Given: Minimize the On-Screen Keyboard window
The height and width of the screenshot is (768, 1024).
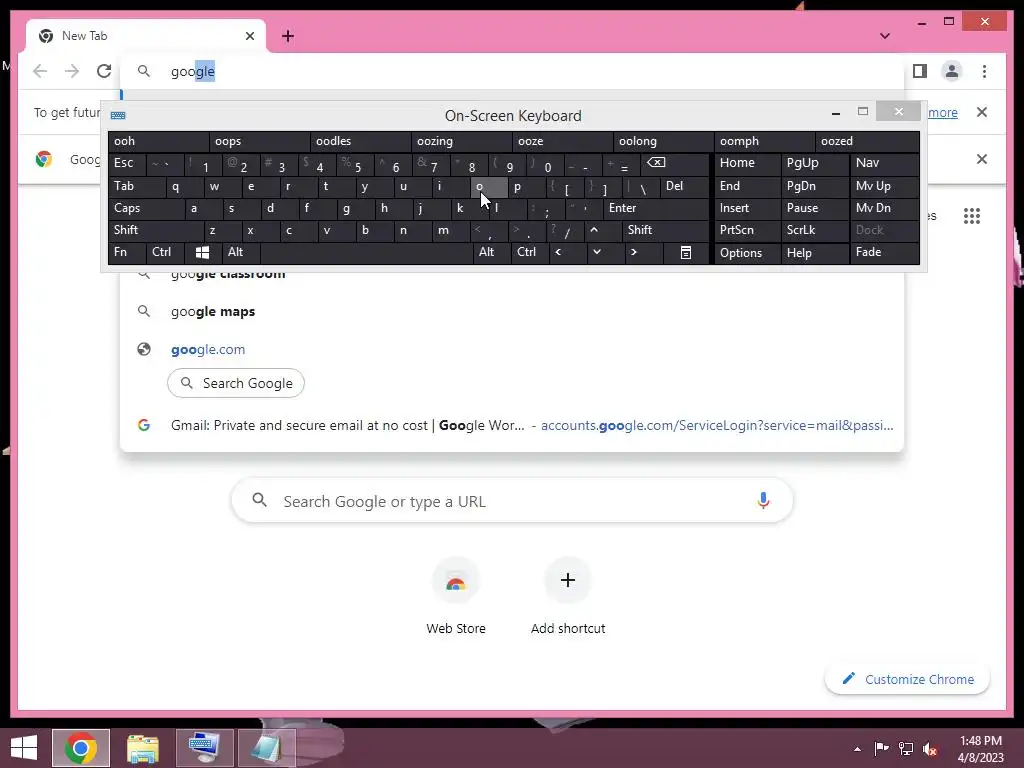Looking at the screenshot, I should click(835, 113).
